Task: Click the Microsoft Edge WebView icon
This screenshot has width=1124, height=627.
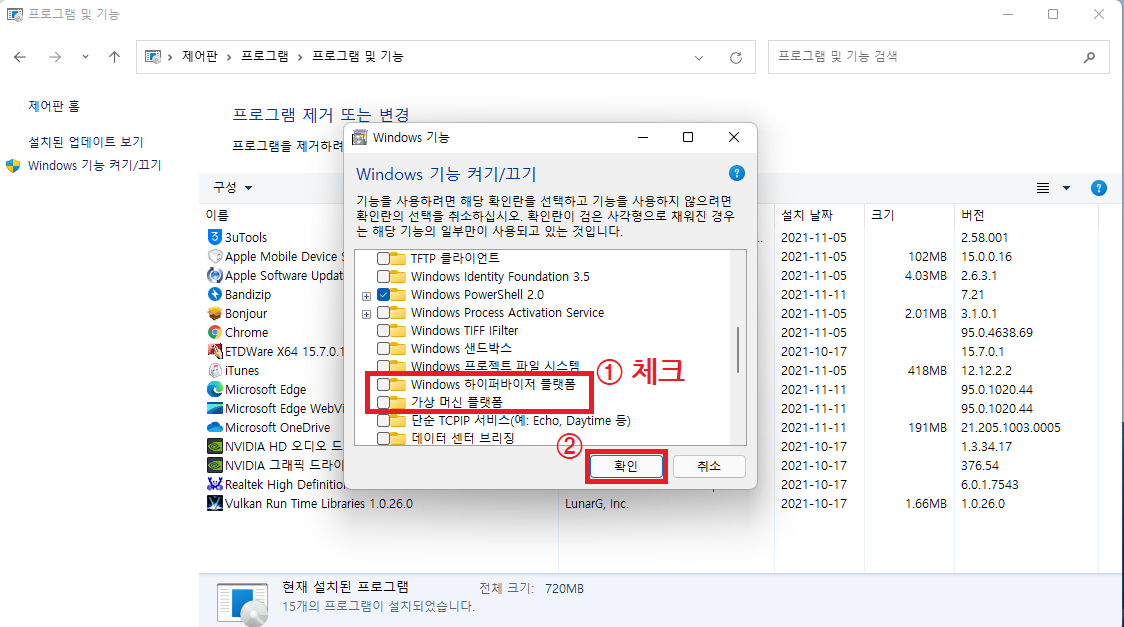Action: click(x=214, y=408)
